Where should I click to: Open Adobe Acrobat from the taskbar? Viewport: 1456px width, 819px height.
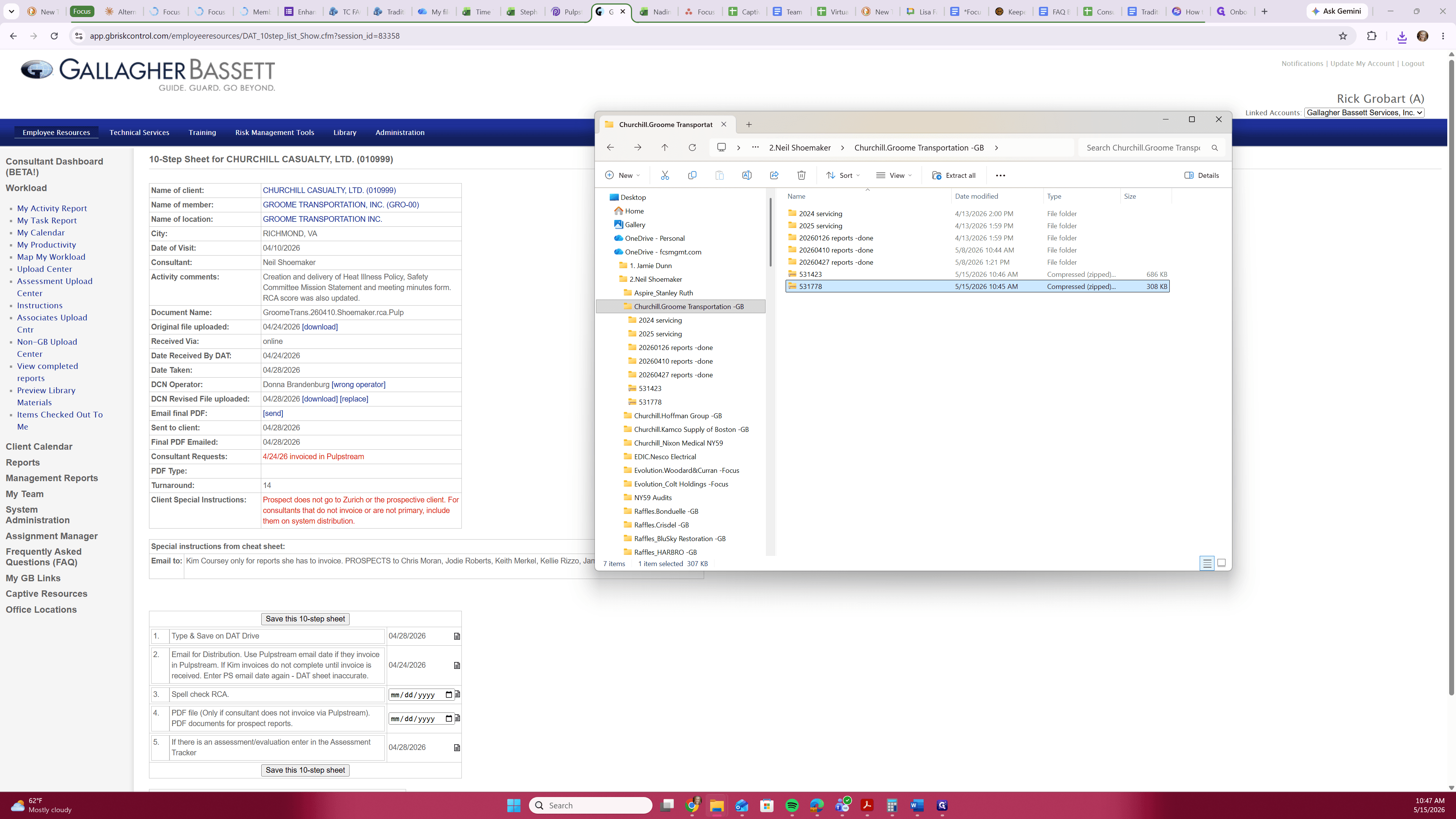[867, 805]
